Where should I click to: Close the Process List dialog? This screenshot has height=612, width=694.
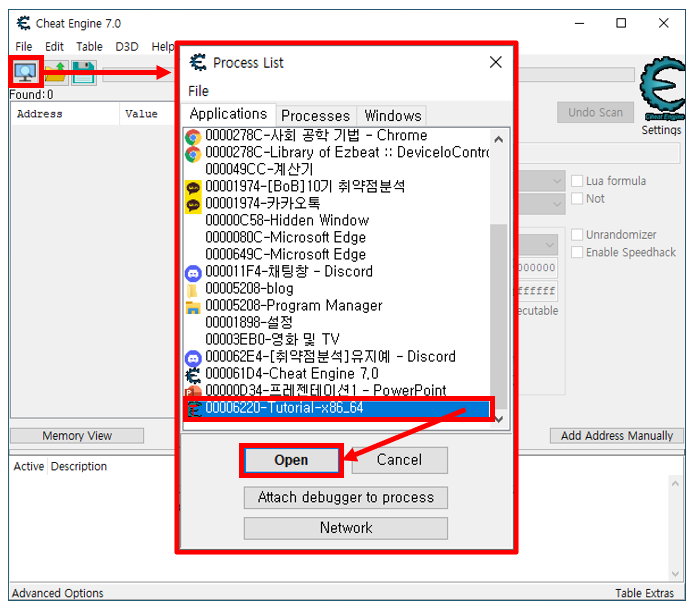496,62
